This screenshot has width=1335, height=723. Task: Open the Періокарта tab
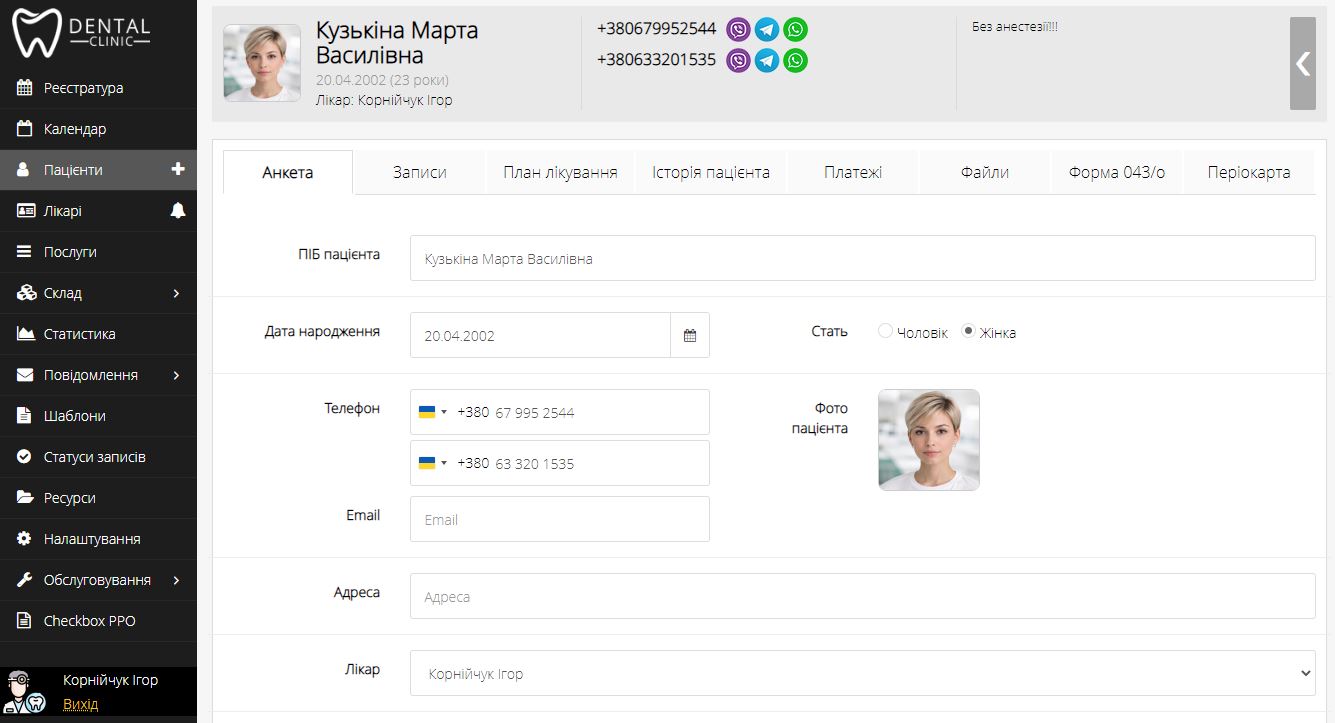pos(1248,172)
